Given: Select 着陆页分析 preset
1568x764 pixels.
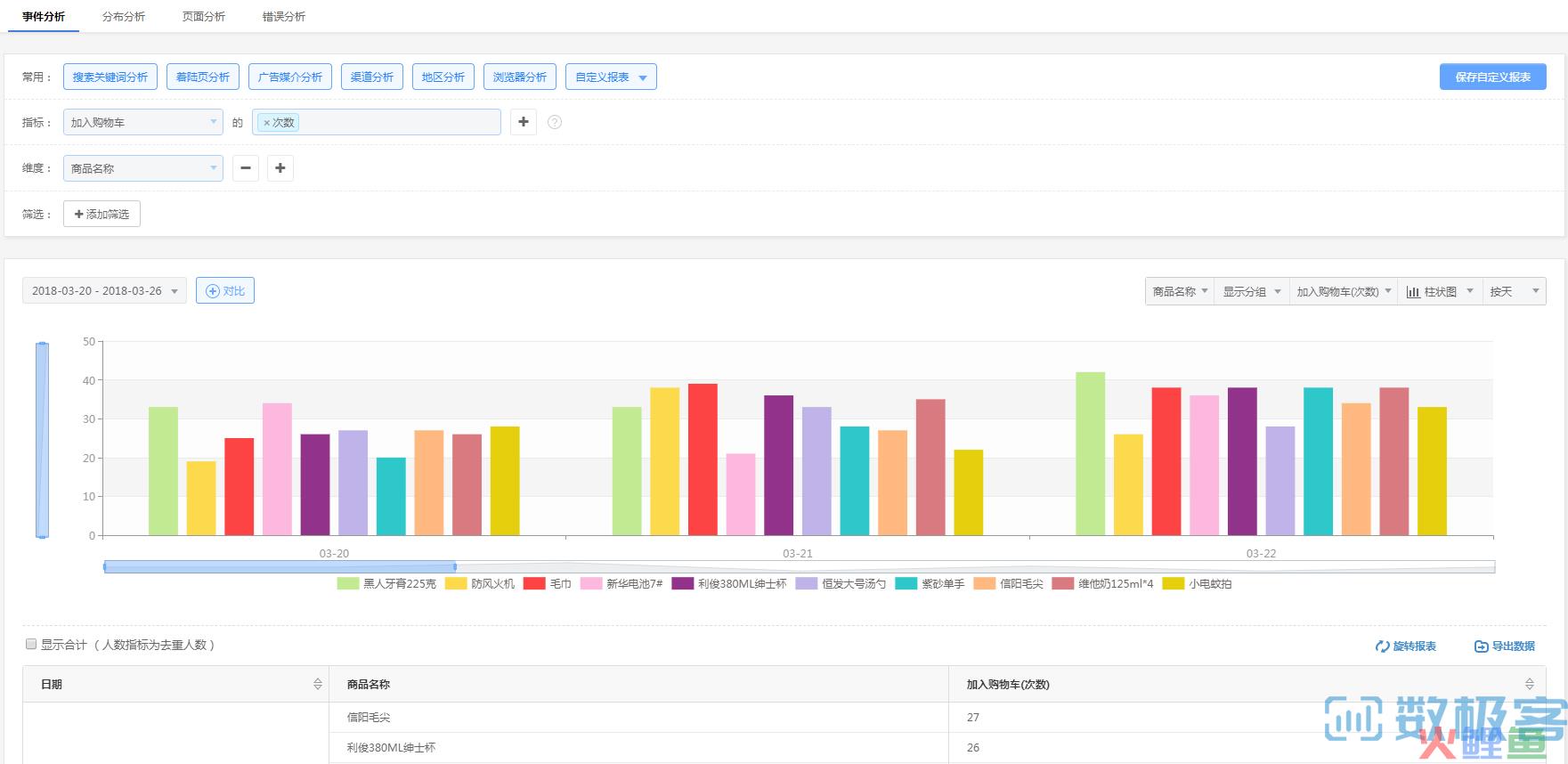Looking at the screenshot, I should click(203, 77).
